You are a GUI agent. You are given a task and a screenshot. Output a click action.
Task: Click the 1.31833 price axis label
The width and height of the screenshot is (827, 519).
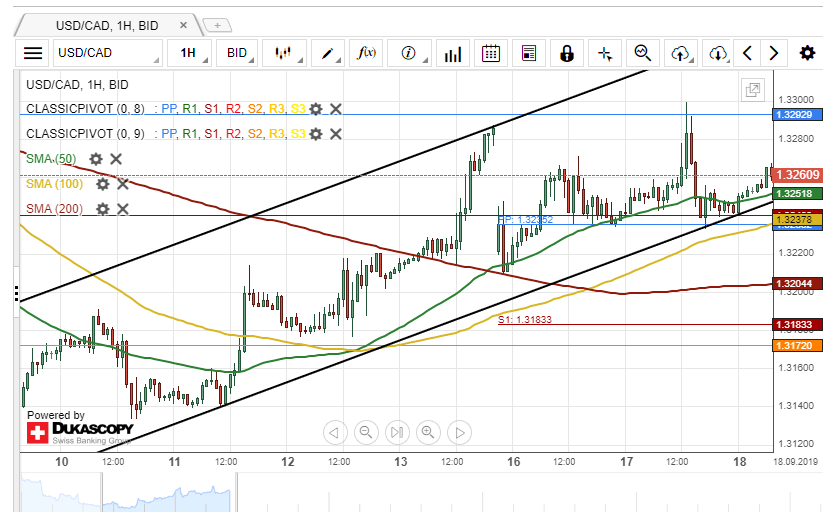(x=797, y=324)
